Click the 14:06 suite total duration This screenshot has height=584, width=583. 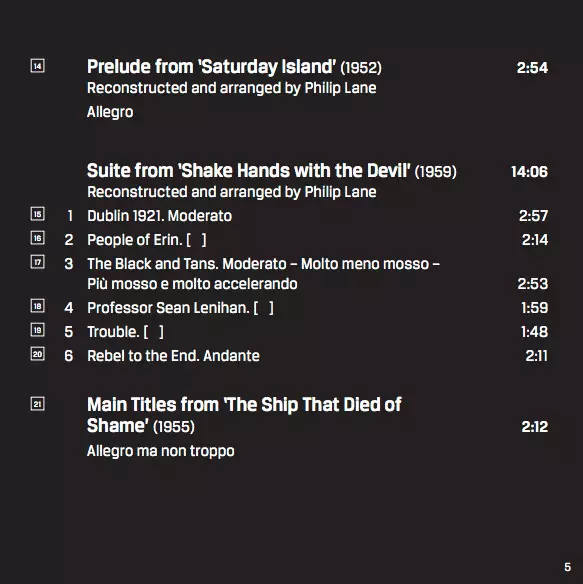pos(529,172)
